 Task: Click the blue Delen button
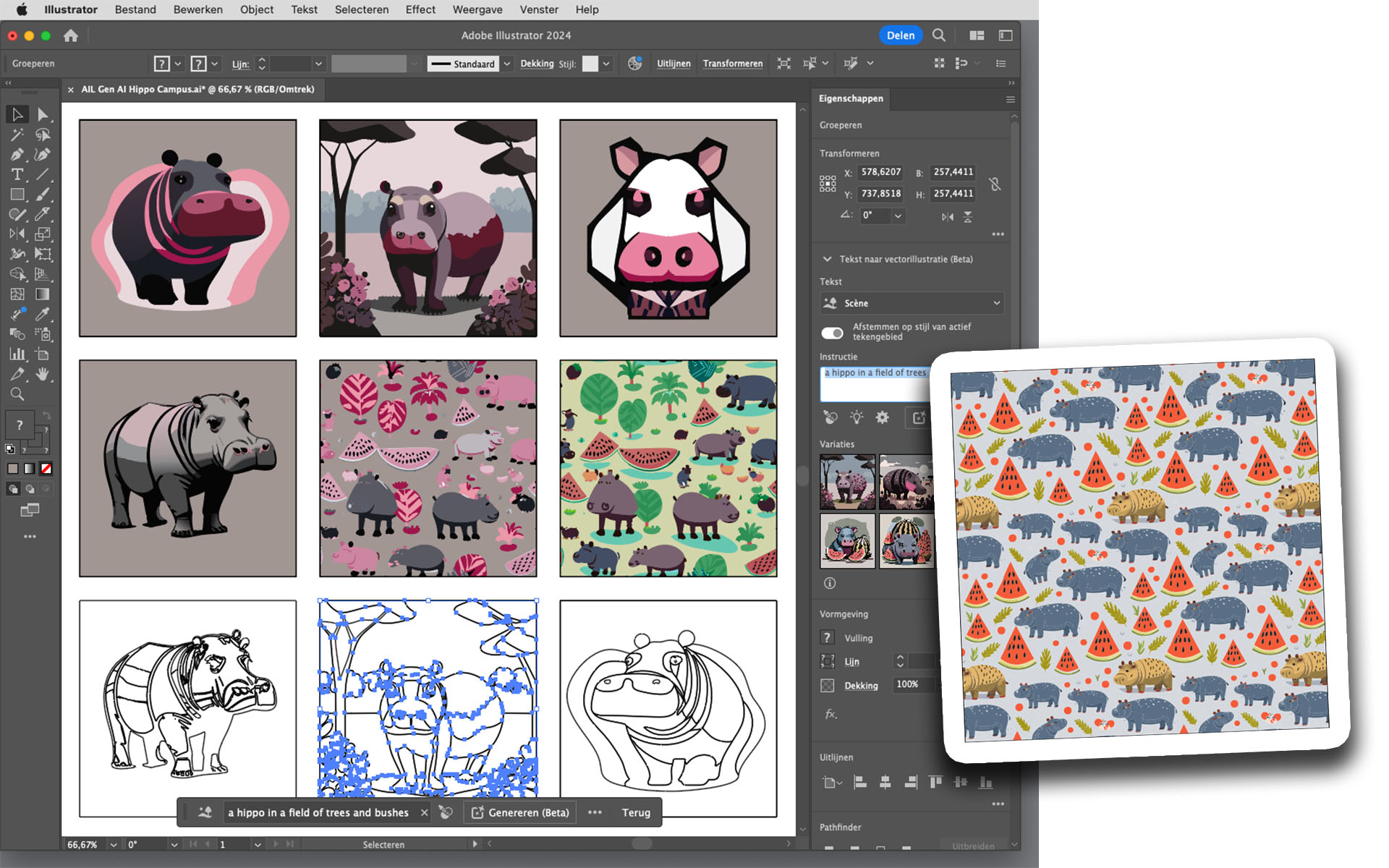coord(900,35)
